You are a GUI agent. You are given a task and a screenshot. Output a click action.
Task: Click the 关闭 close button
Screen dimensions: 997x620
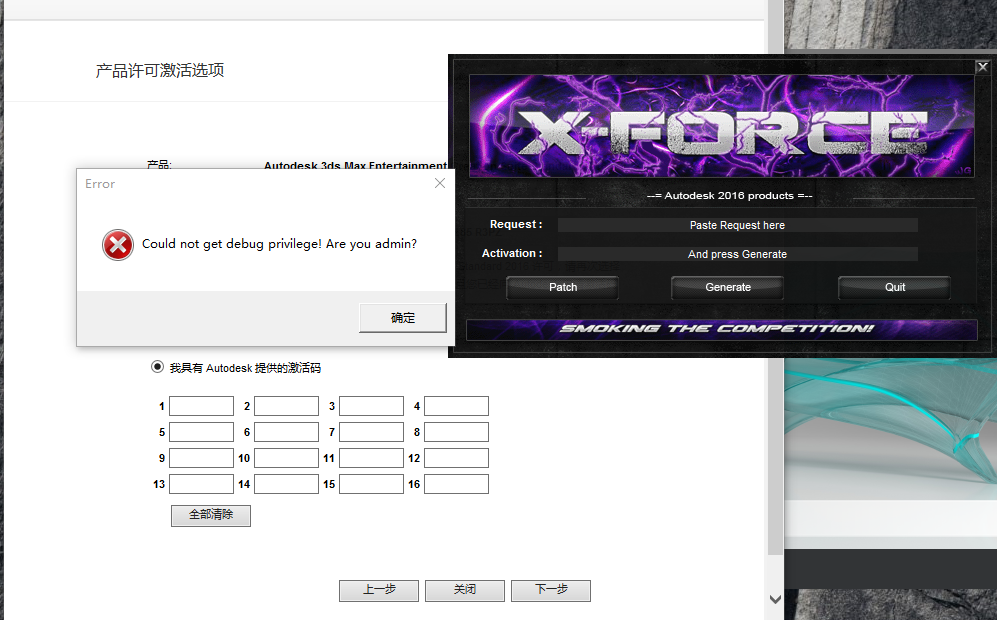465,590
